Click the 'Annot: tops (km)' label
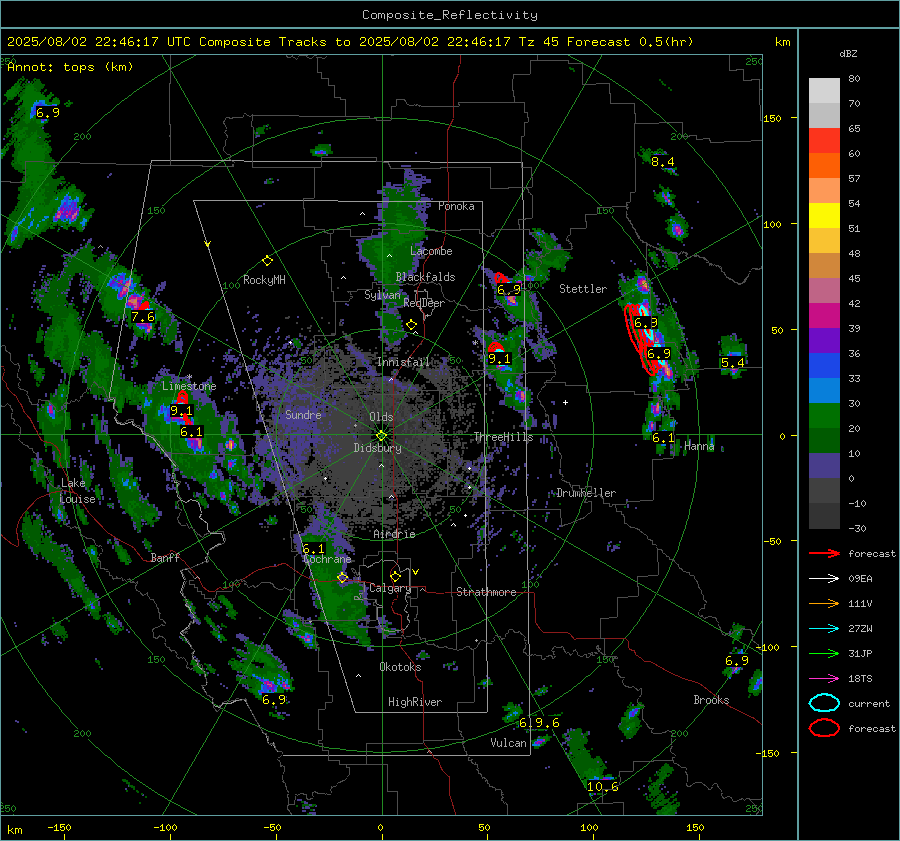 70,67
